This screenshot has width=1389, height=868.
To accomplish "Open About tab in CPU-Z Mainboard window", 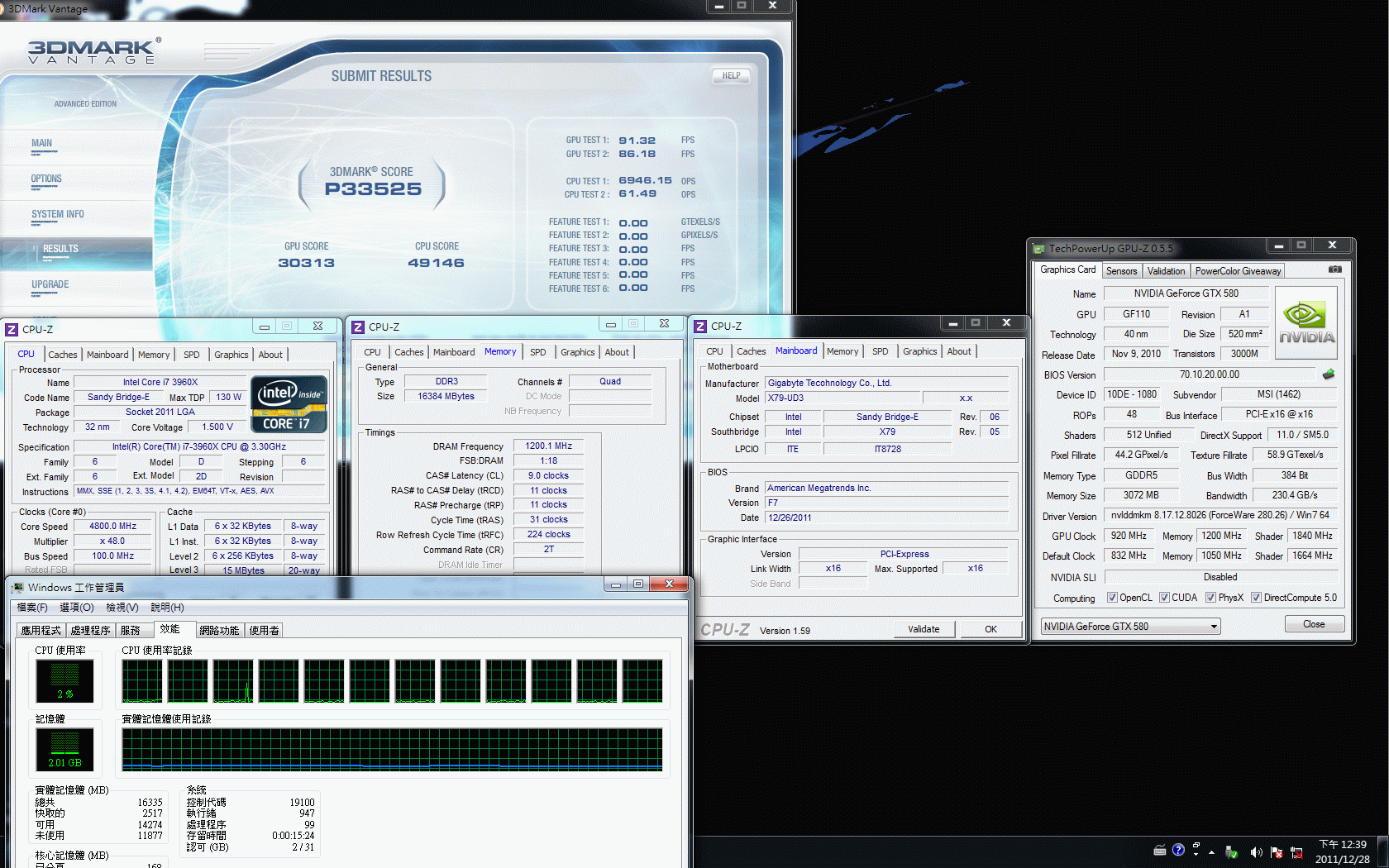I will (959, 351).
